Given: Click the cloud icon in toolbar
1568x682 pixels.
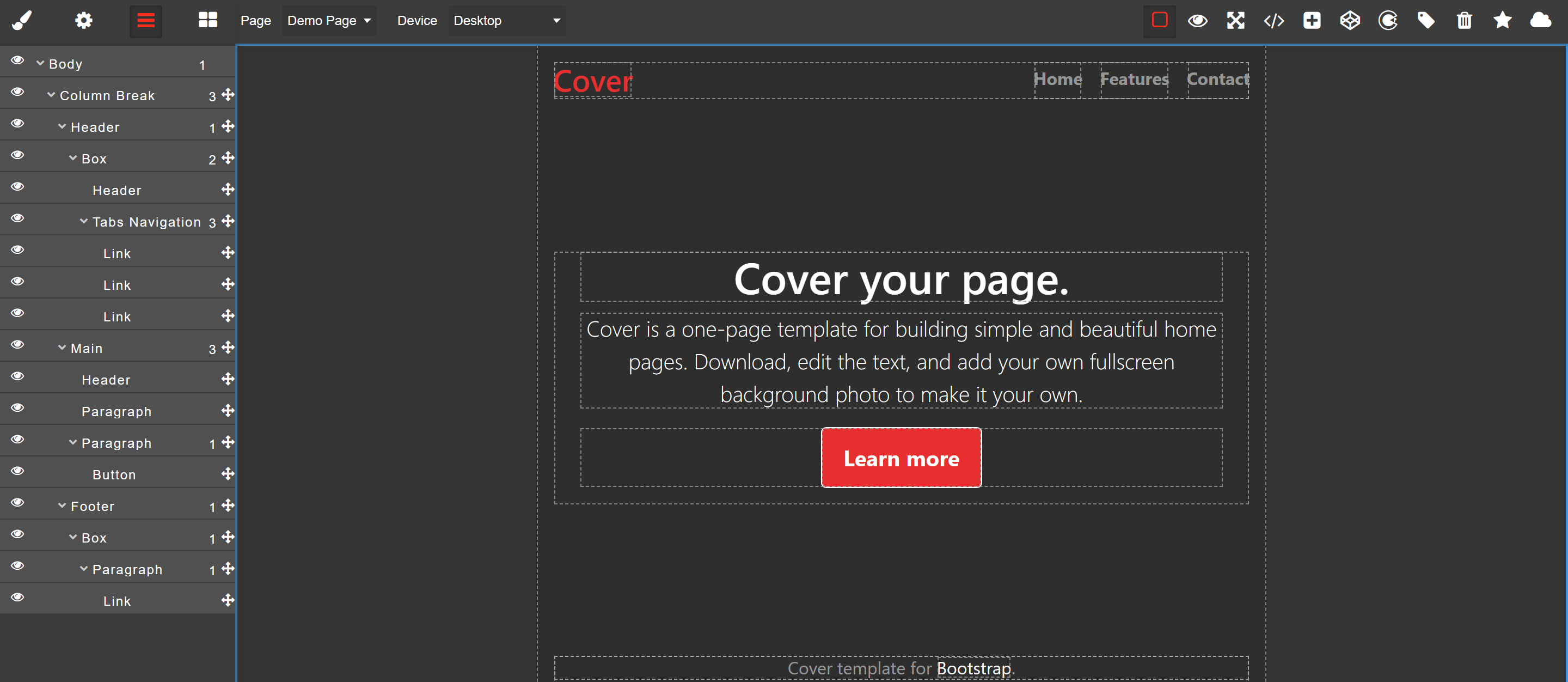Looking at the screenshot, I should [1540, 21].
